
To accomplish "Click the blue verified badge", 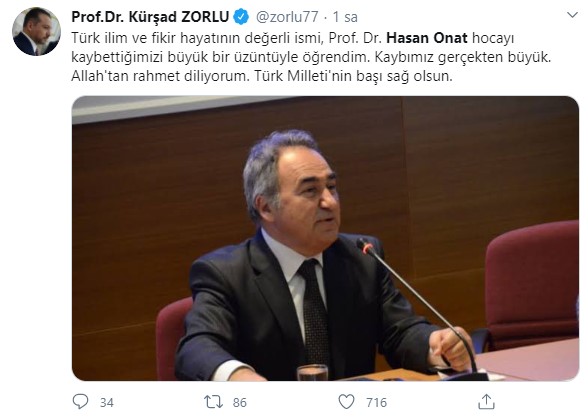I will point(241,17).
